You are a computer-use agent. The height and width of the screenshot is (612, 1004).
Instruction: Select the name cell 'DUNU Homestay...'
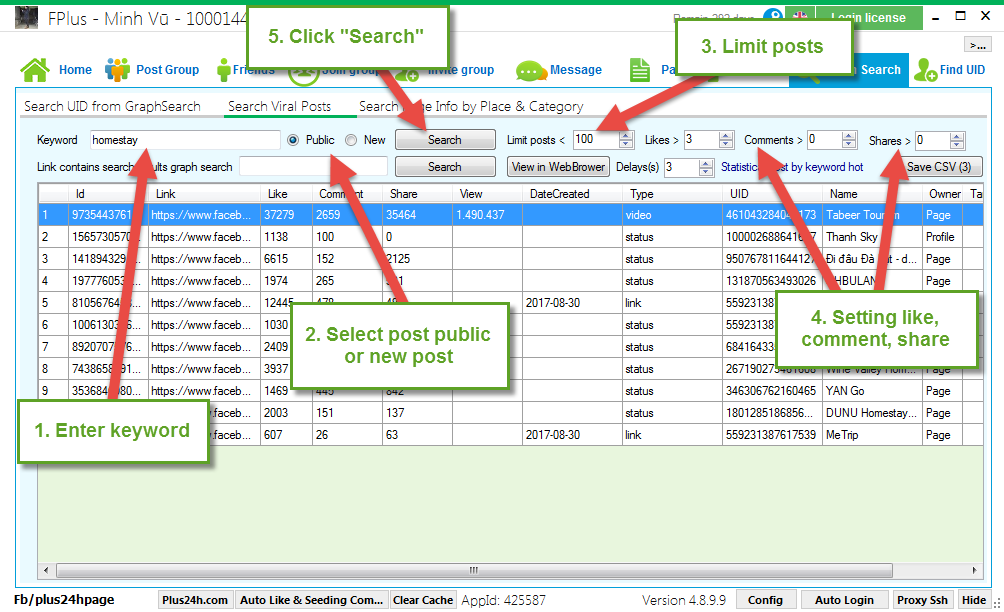point(872,413)
